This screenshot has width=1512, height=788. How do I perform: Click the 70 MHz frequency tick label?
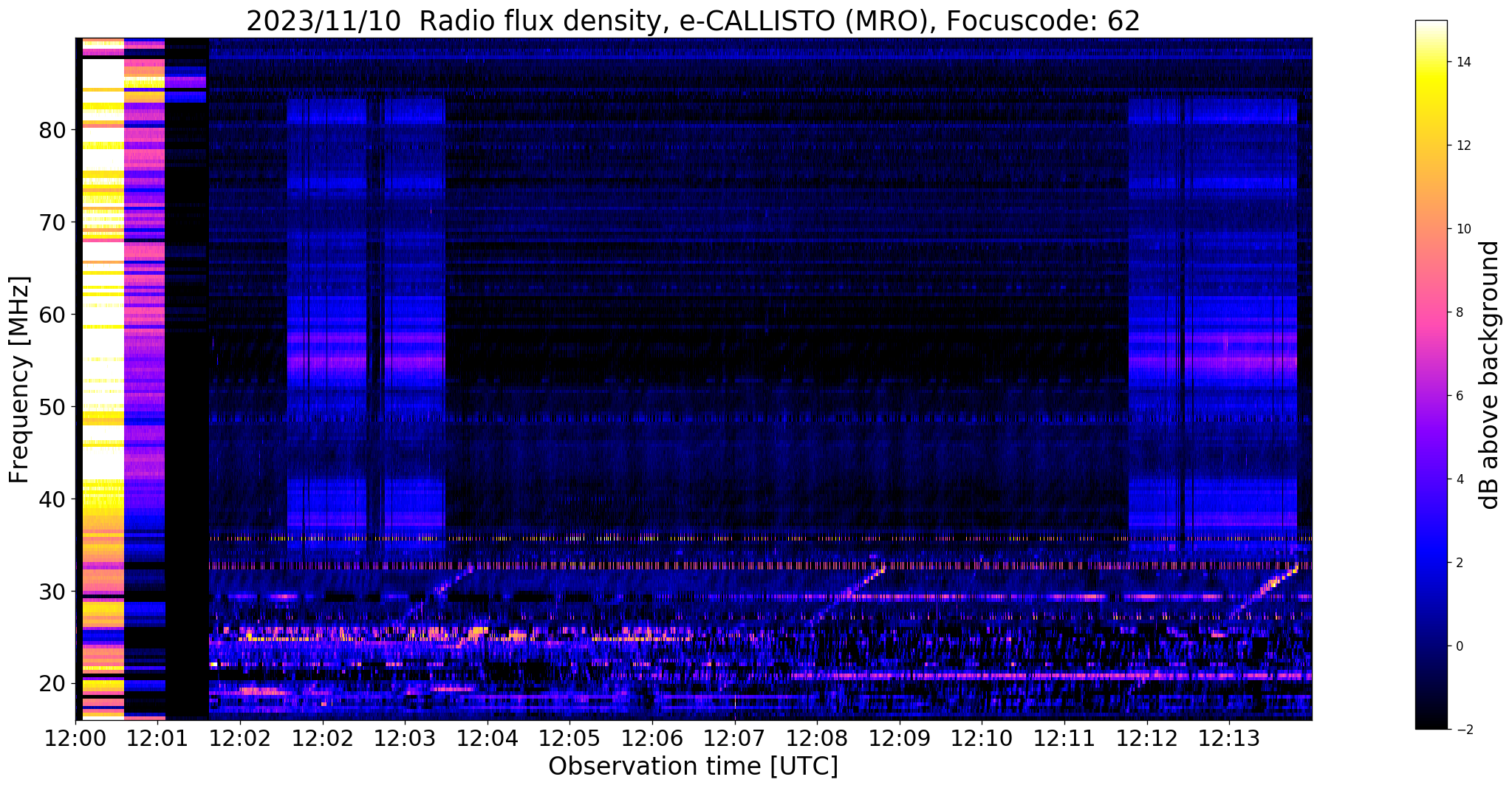52,222
